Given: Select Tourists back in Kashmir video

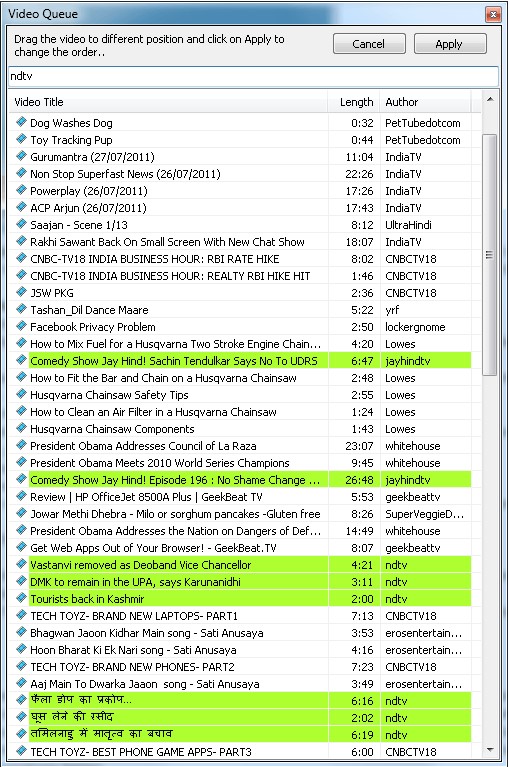Looking at the screenshot, I should coord(240,599).
